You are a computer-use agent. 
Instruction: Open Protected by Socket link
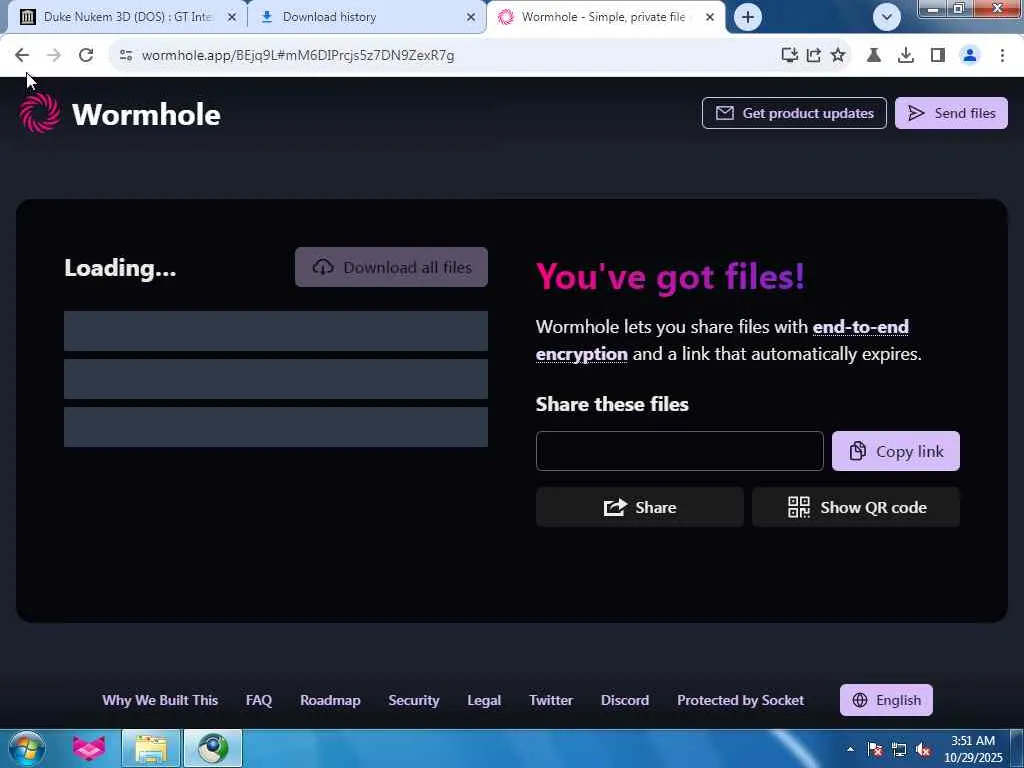click(x=740, y=700)
